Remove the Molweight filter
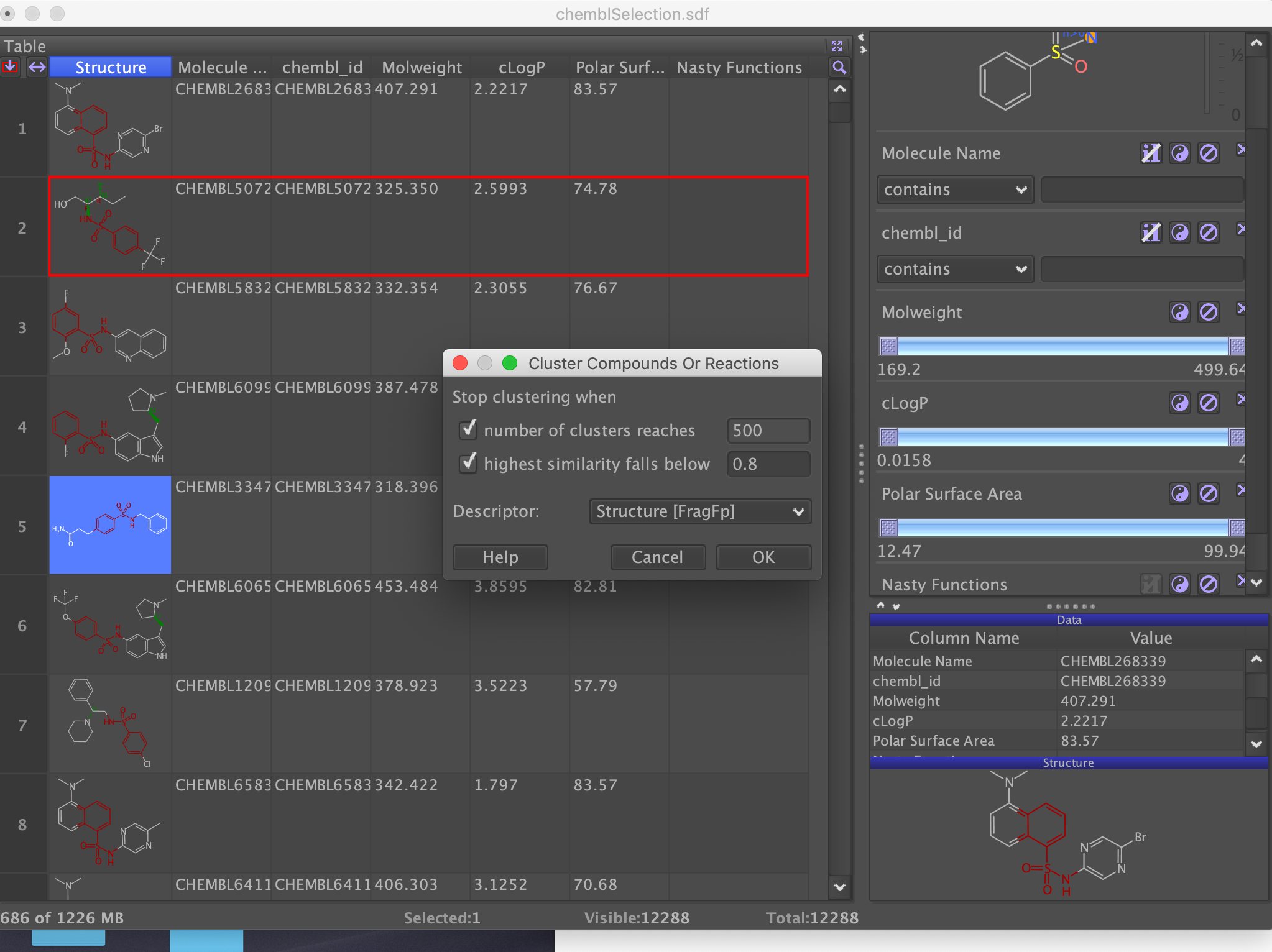Image resolution: width=1272 pixels, height=952 pixels. coord(1240,308)
